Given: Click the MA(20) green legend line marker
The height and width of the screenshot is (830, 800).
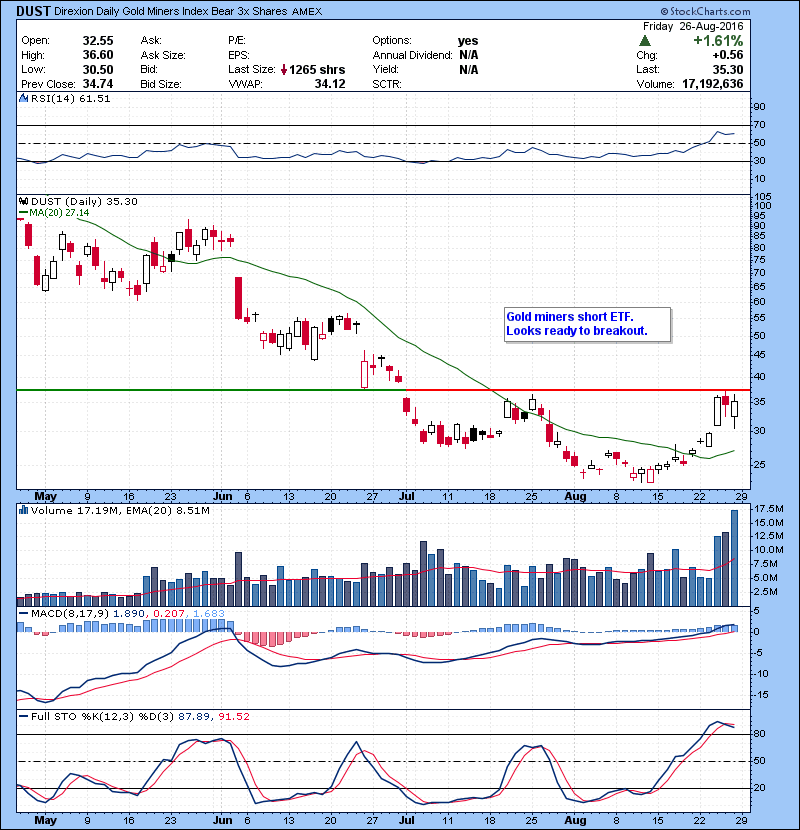Looking at the screenshot, I should pyautogui.click(x=23, y=212).
